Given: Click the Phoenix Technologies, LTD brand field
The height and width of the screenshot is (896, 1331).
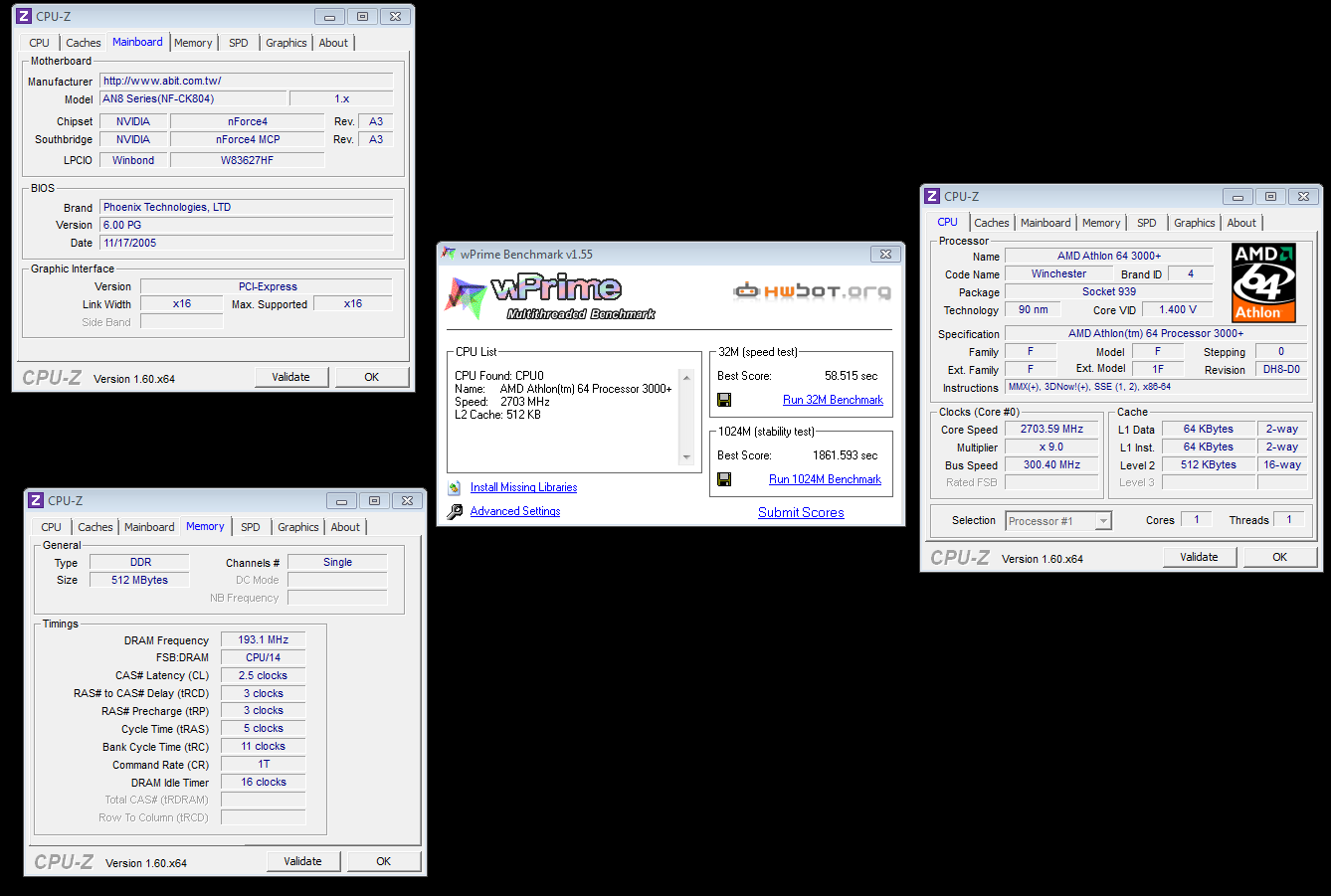Looking at the screenshot, I should pyautogui.click(x=247, y=207).
